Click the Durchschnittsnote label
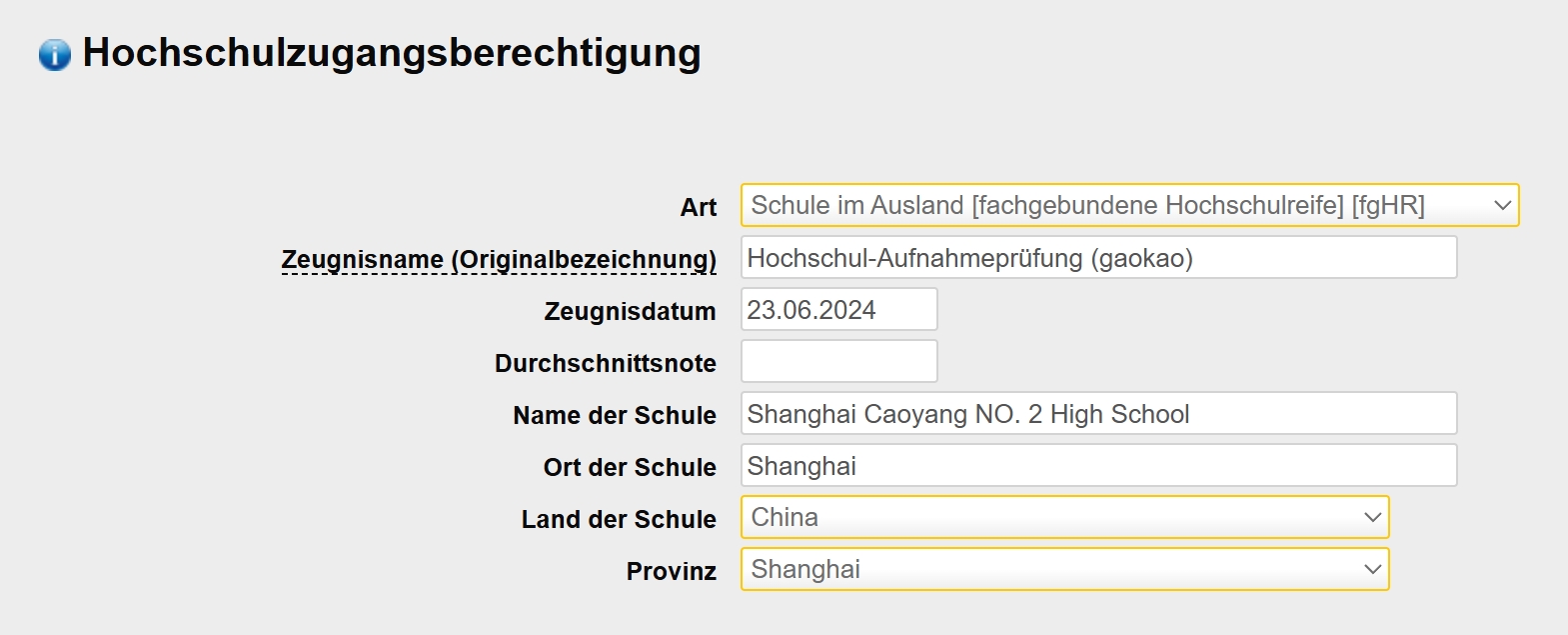The width and height of the screenshot is (1568, 635). point(606,363)
